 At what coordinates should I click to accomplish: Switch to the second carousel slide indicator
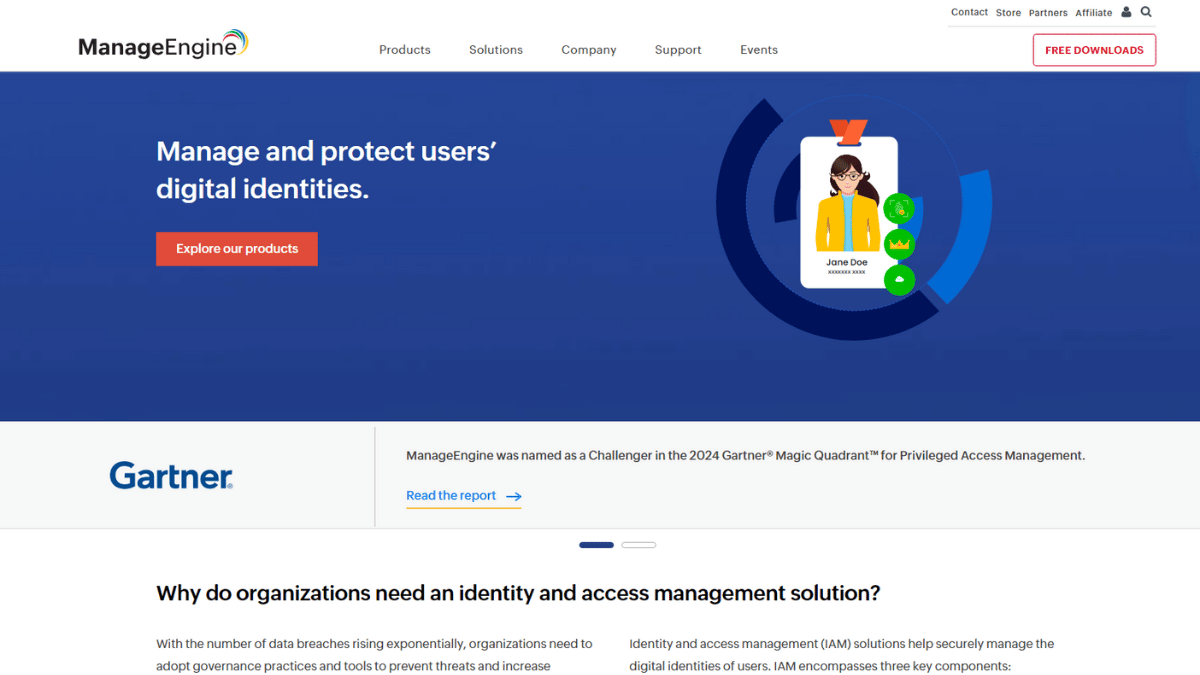638,545
